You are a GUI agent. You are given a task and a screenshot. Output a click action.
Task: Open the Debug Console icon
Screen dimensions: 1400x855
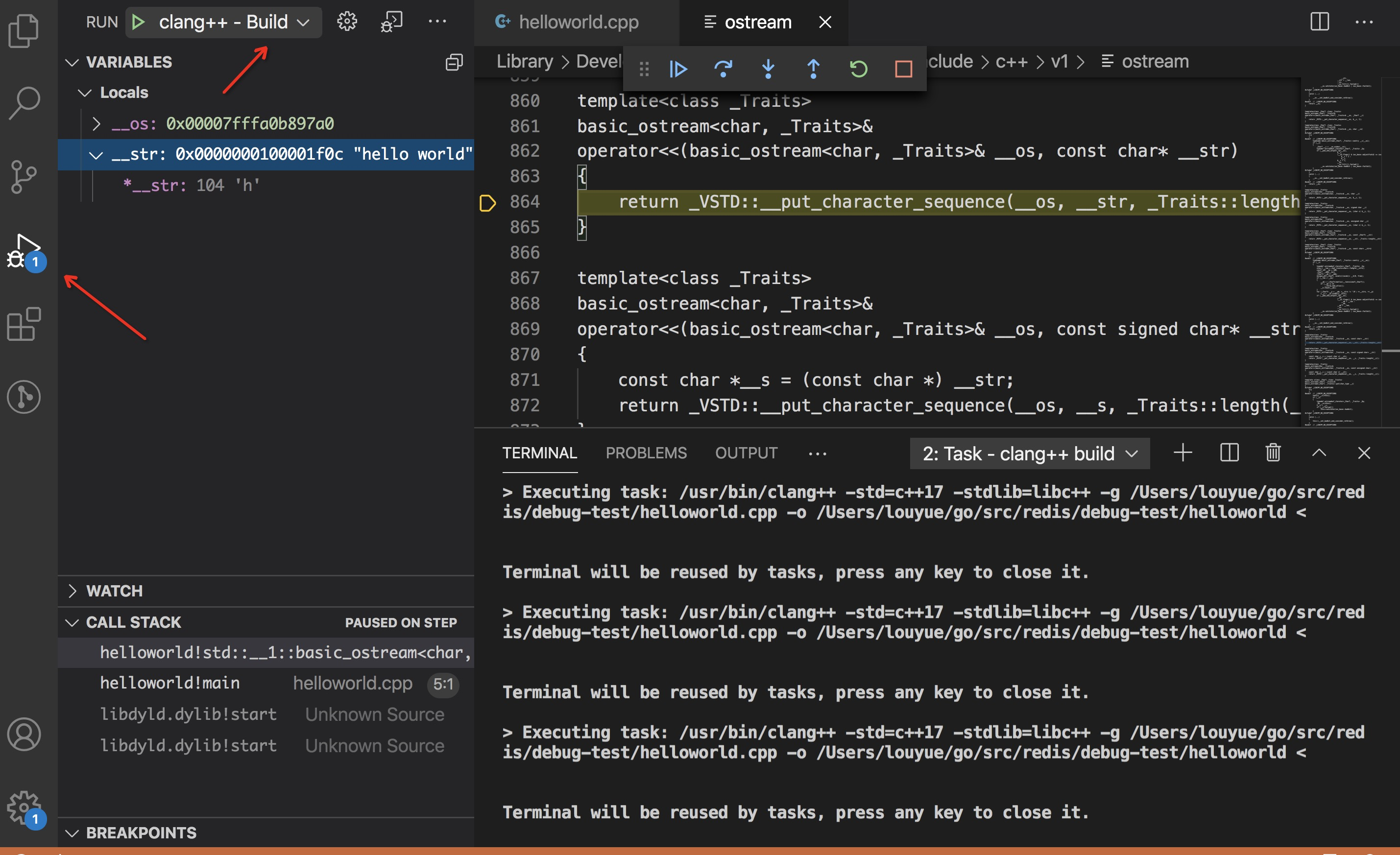[x=391, y=22]
